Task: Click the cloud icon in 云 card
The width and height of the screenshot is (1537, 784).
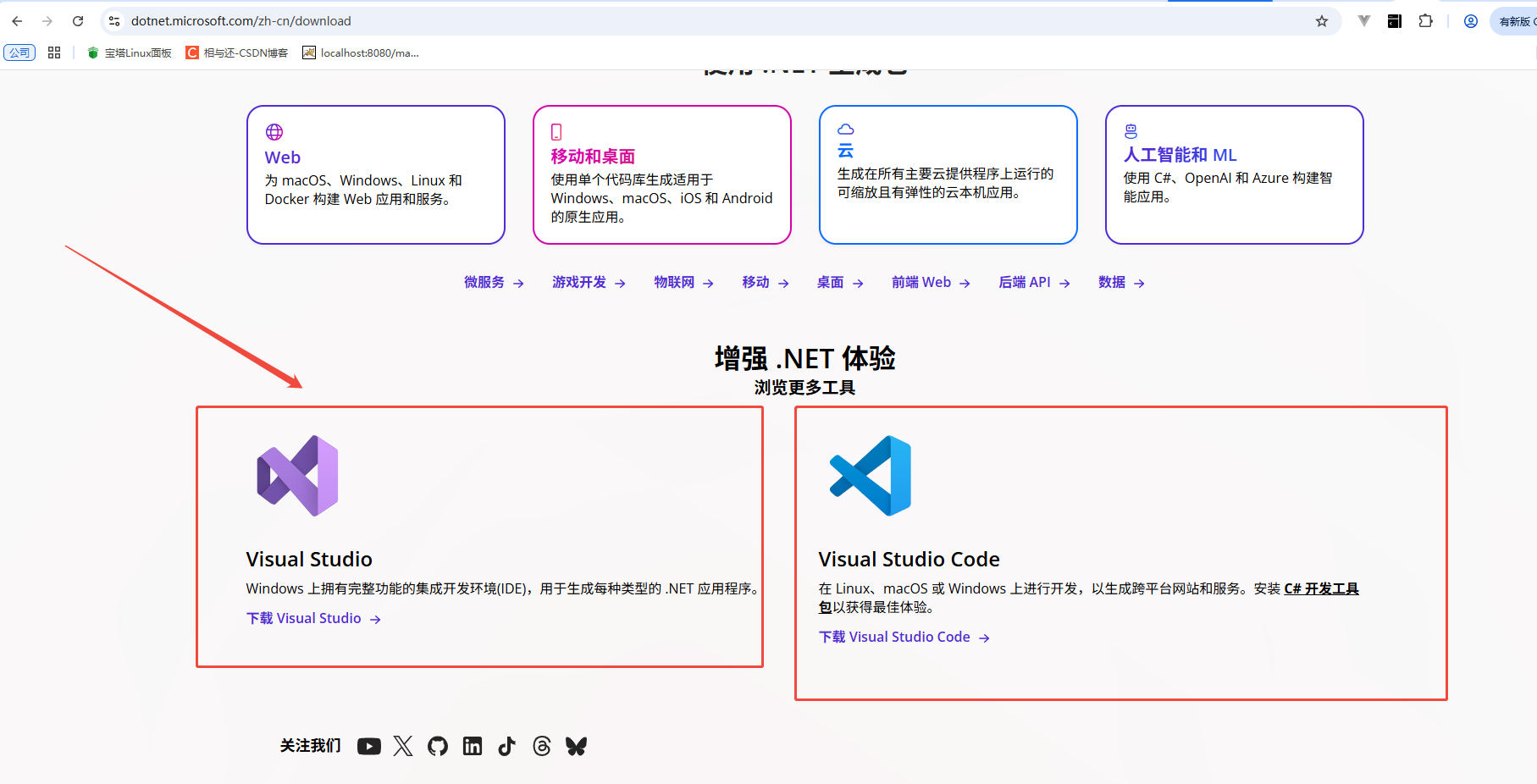Action: (x=846, y=129)
